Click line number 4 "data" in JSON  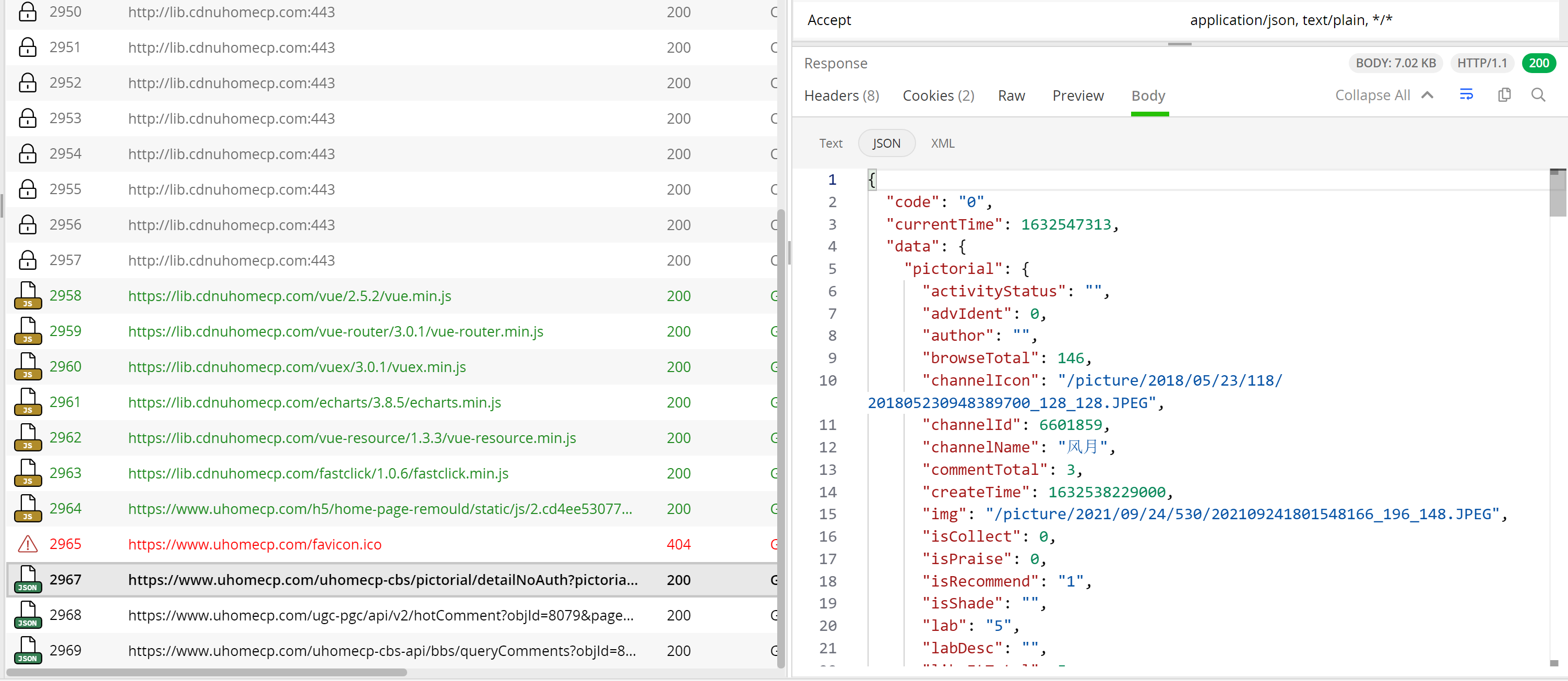[x=831, y=246]
